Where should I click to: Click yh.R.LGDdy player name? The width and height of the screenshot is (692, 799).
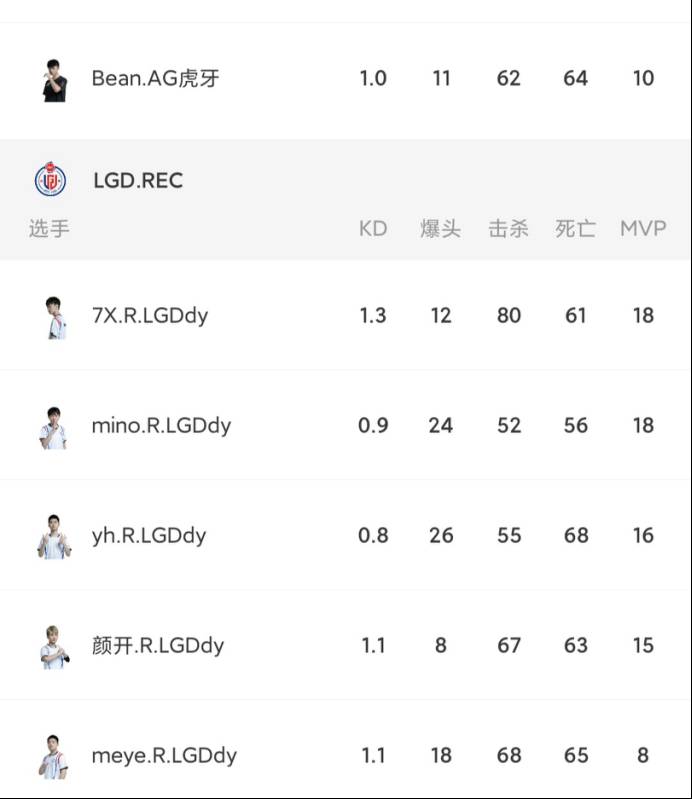(149, 536)
